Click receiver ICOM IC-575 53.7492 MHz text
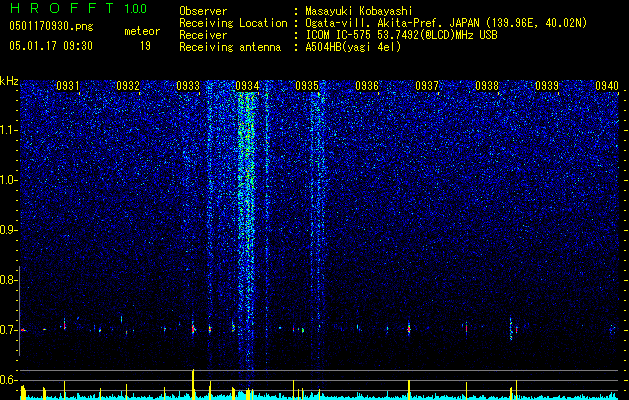 [x=401, y=35]
